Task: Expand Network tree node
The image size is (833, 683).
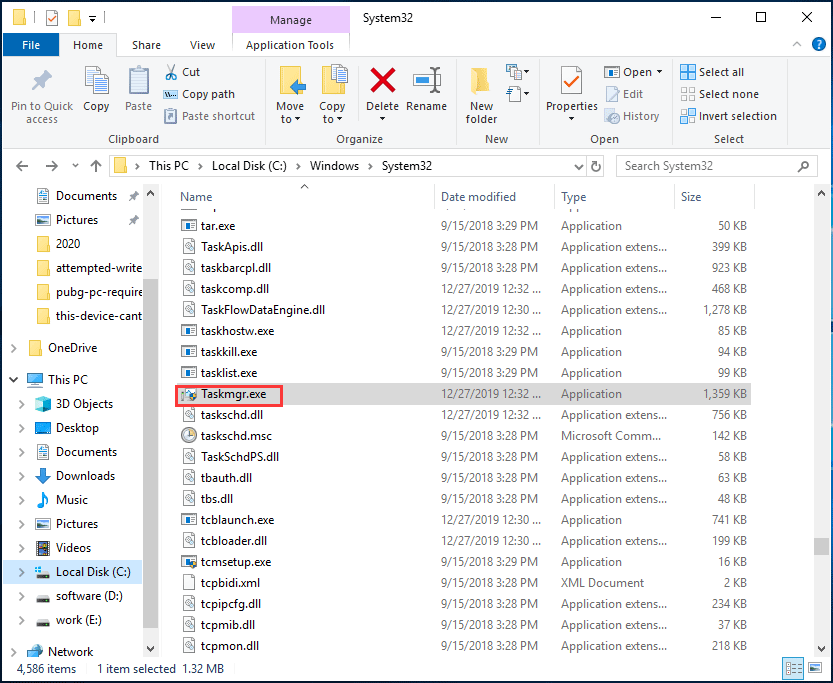Action: (14, 651)
